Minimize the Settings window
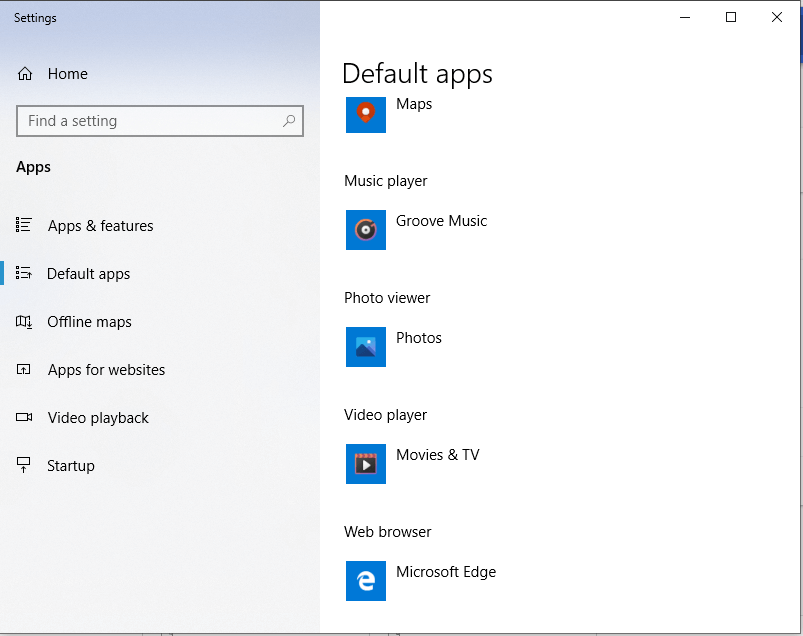 pos(685,17)
